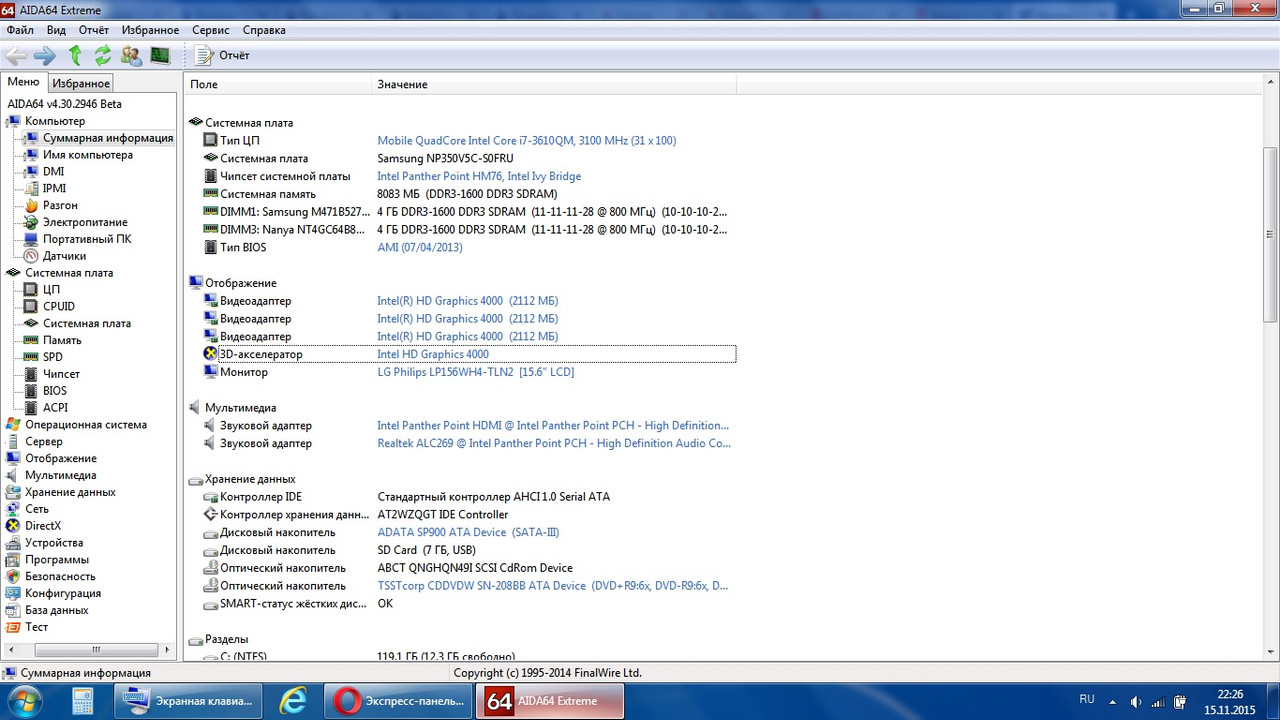Click the laptop icon next to Портативный ПК
This screenshot has width=1280, height=720.
(31, 239)
